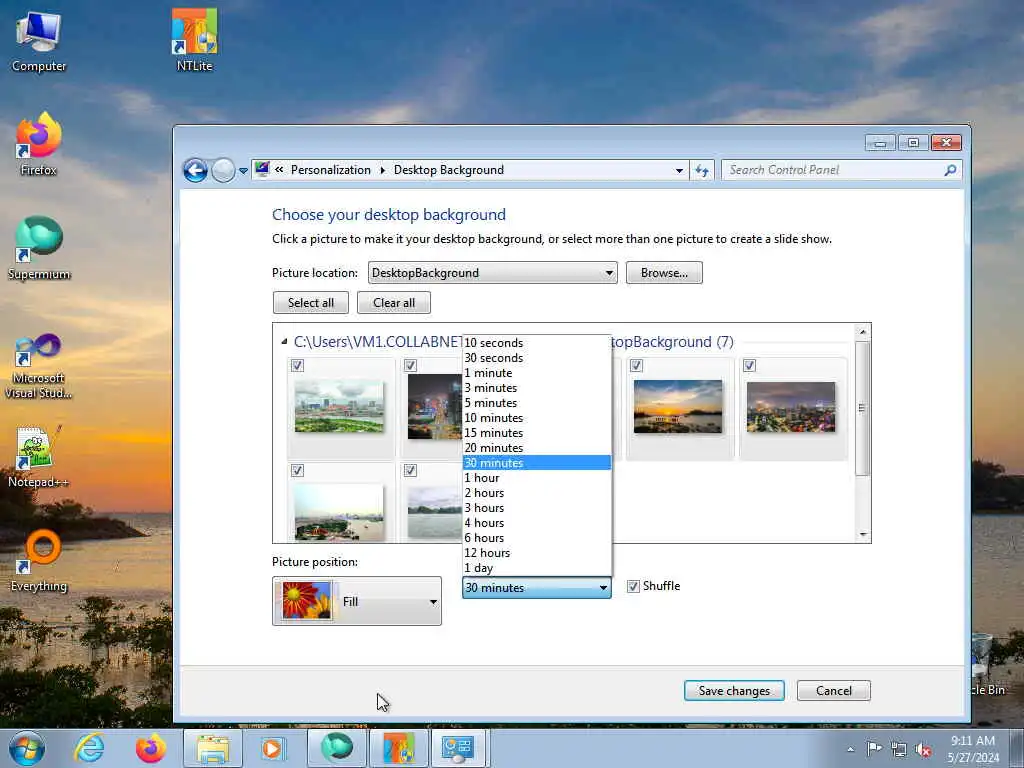The width and height of the screenshot is (1024, 768).
Task: Choose 10 seconds interval
Action: (537, 343)
